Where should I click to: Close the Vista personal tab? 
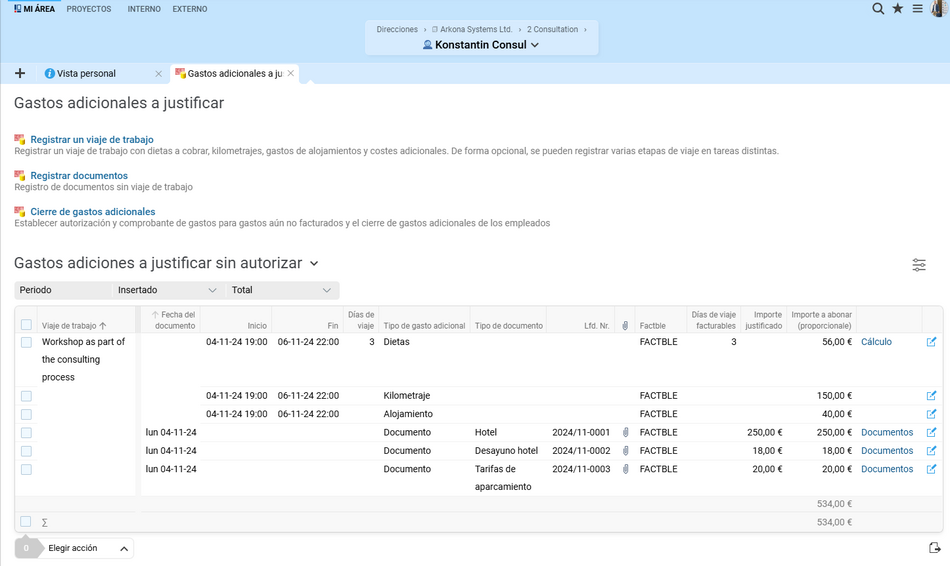(159, 73)
